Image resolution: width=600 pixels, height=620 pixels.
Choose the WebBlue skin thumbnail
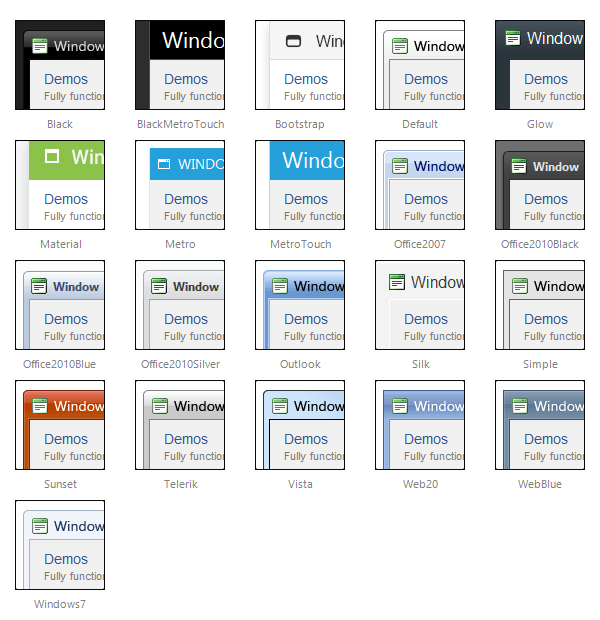540,425
